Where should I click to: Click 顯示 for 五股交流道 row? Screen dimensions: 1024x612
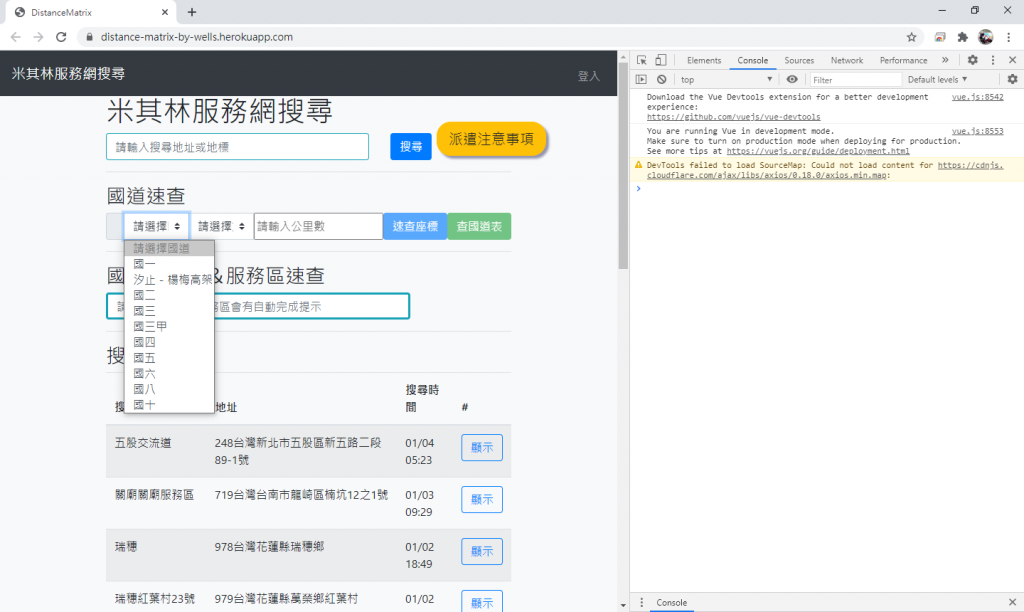click(482, 447)
